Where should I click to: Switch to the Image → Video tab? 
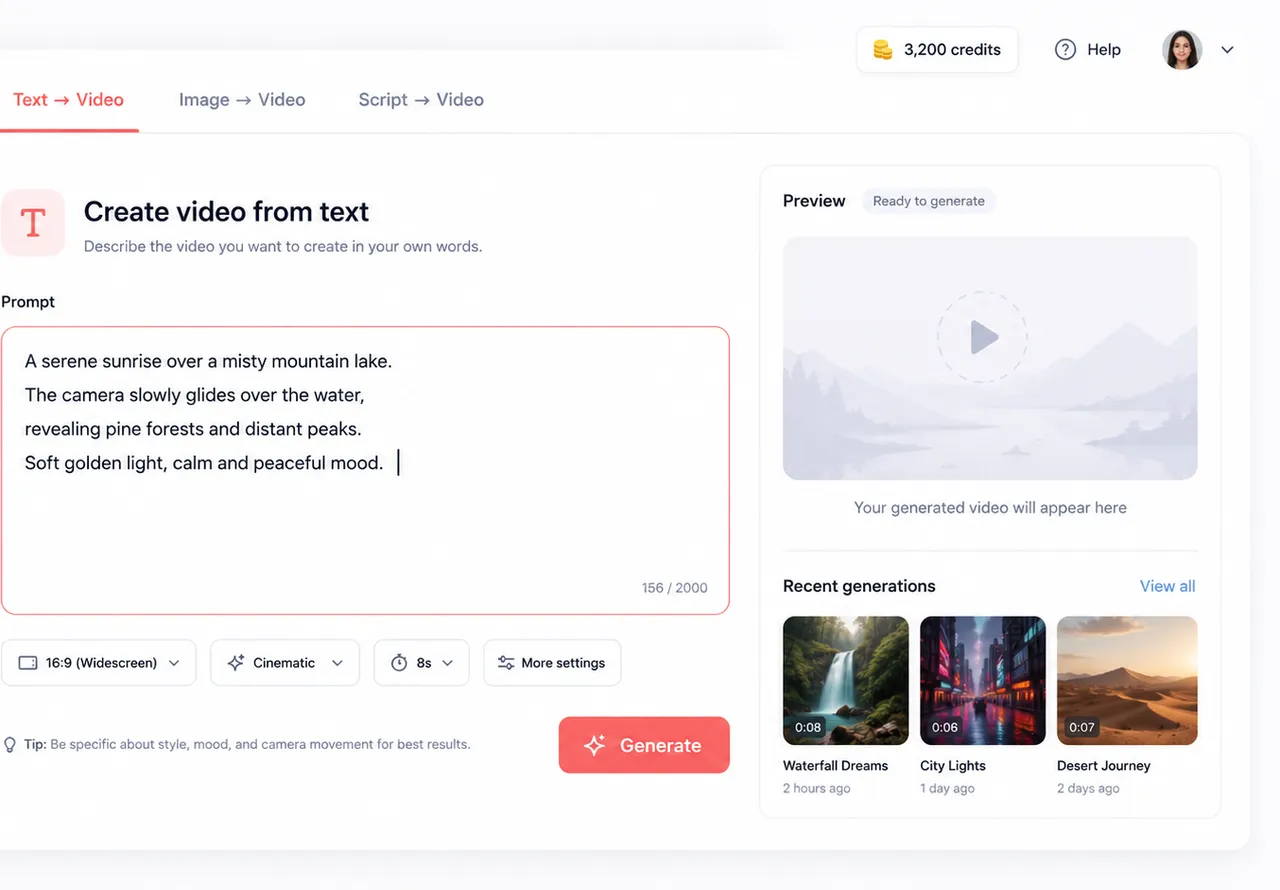point(242,100)
